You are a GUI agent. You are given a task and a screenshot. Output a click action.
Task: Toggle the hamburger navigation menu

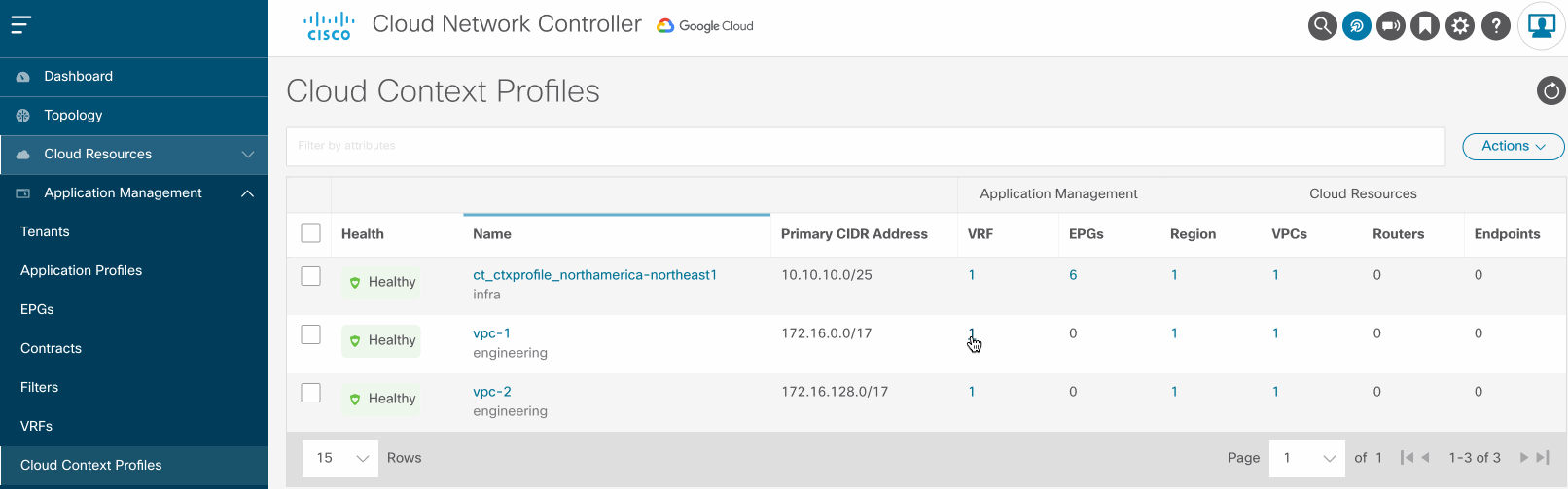[x=21, y=24]
